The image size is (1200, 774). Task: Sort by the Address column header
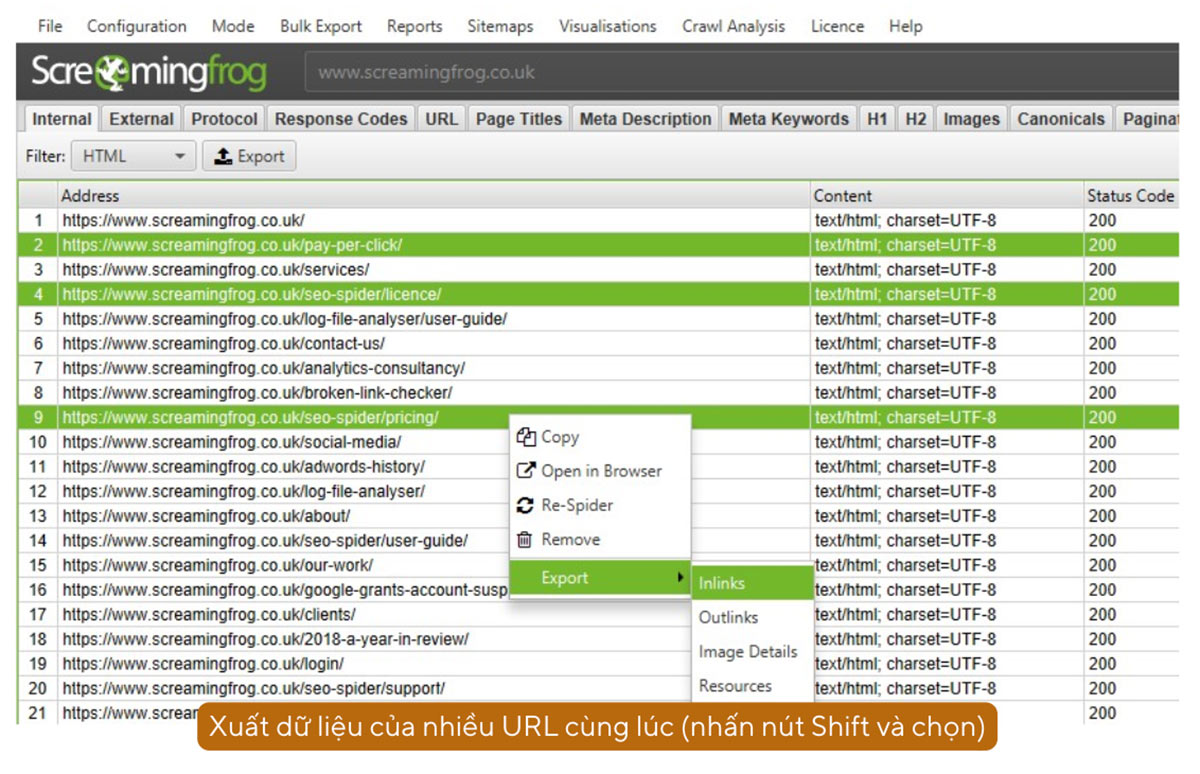tap(433, 196)
